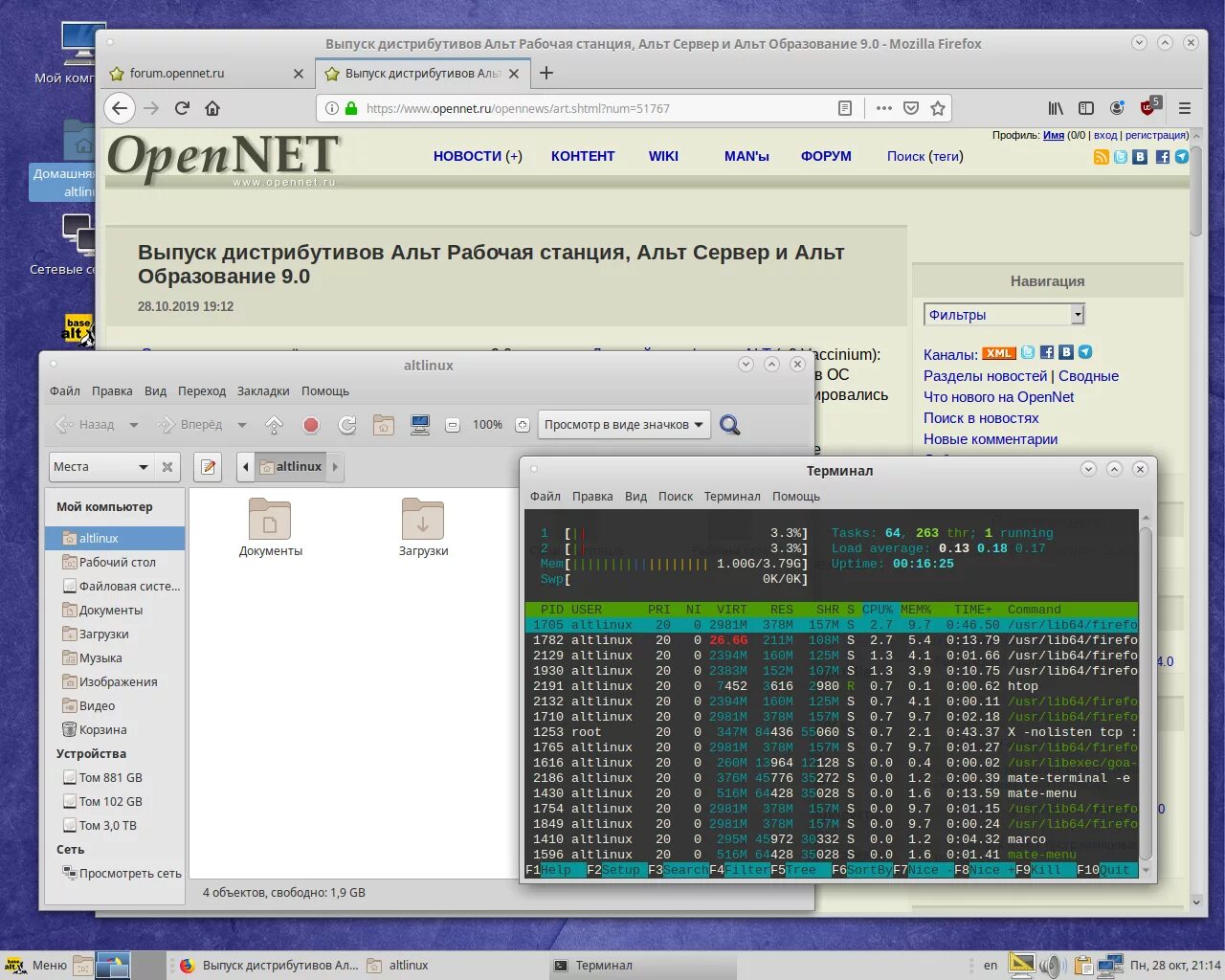Open 'Места' side pane selector
Screen dimensions: 1225x980
(101, 467)
